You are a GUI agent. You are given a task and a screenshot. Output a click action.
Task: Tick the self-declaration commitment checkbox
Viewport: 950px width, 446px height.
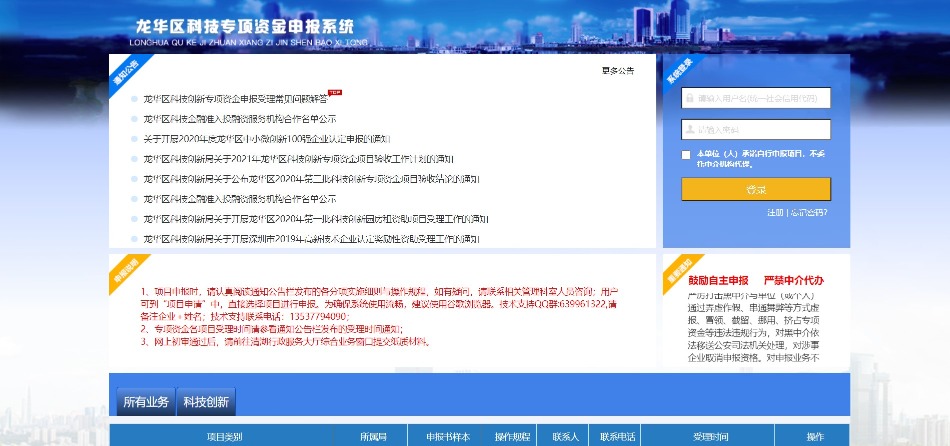point(686,155)
